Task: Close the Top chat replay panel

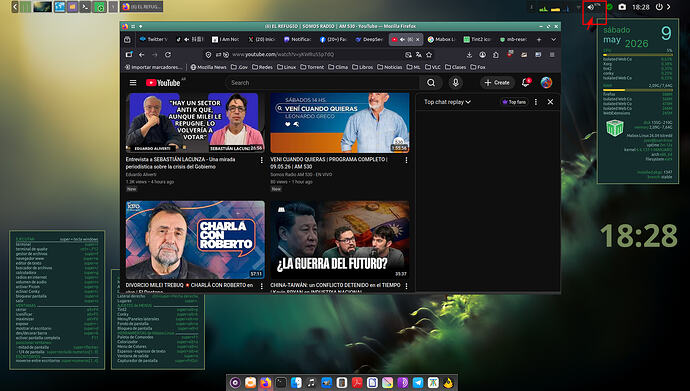Action: point(550,102)
